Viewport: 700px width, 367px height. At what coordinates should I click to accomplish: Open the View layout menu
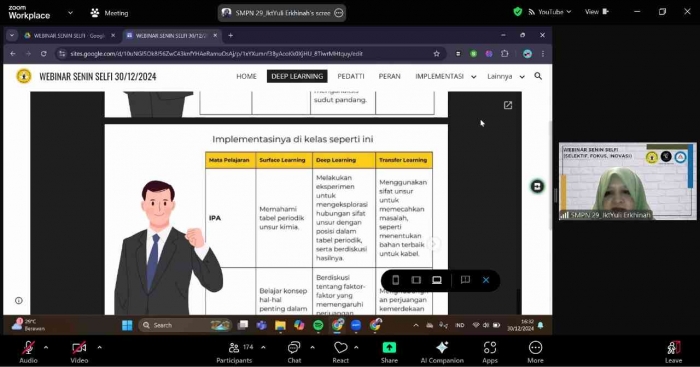pyautogui.click(x=596, y=12)
